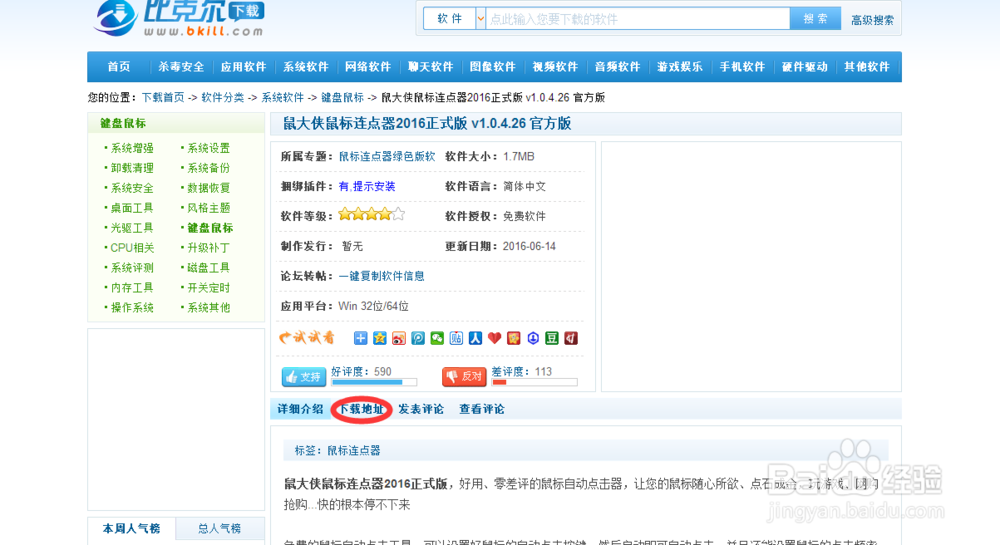This screenshot has height=545, width=1000.
Task: Switch to 发表评论 tab
Action: click(x=421, y=409)
